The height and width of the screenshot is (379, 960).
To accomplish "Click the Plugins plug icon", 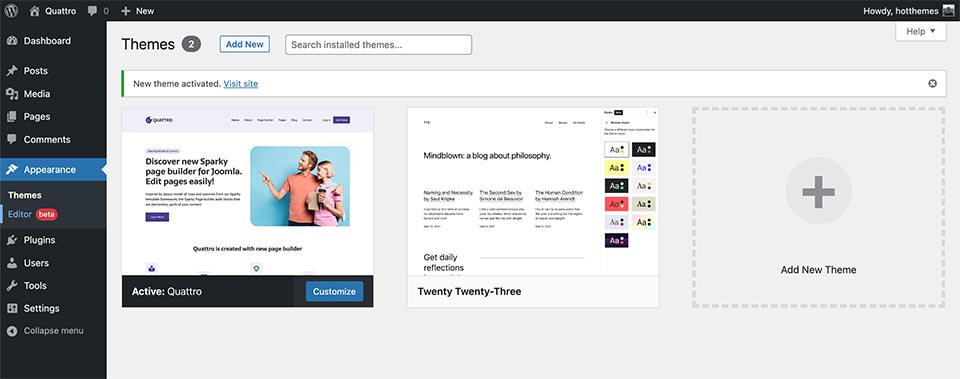I will click(12, 240).
